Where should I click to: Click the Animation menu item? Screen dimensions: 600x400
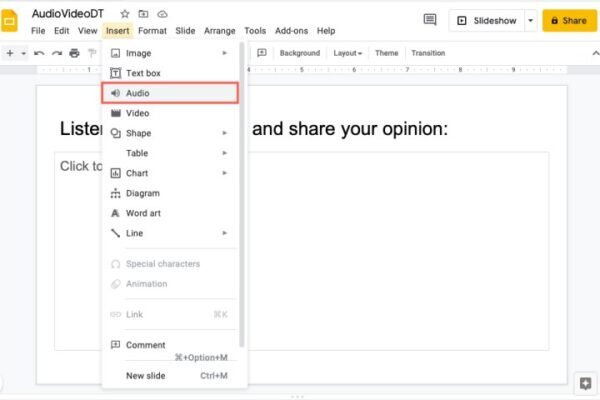170,284
